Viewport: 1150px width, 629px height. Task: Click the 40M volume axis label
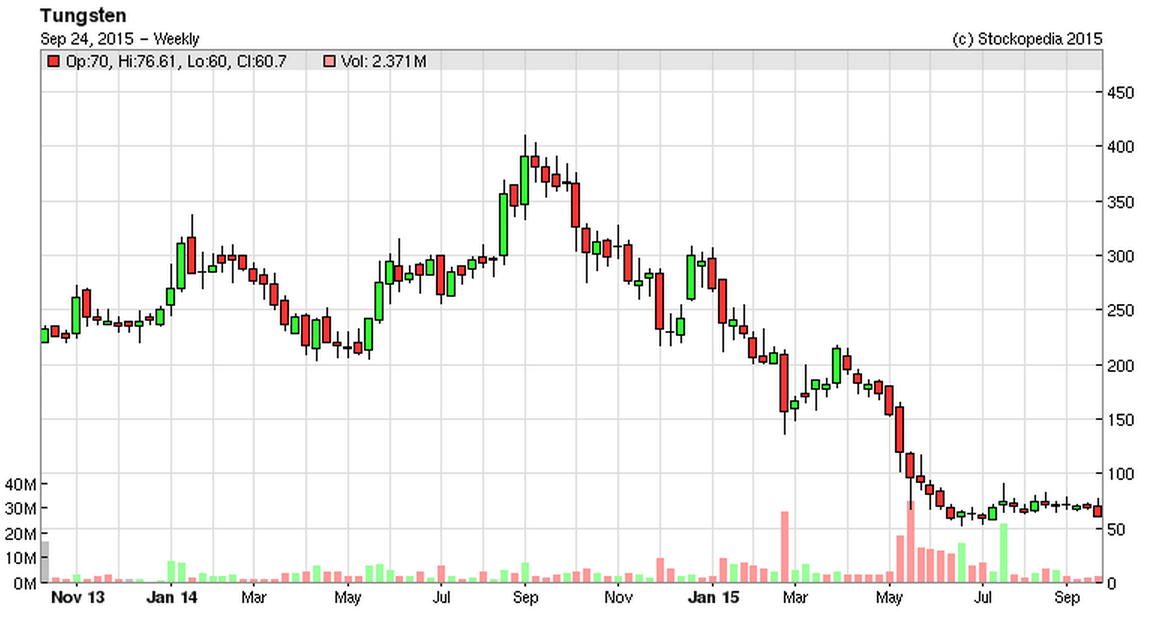tap(20, 485)
